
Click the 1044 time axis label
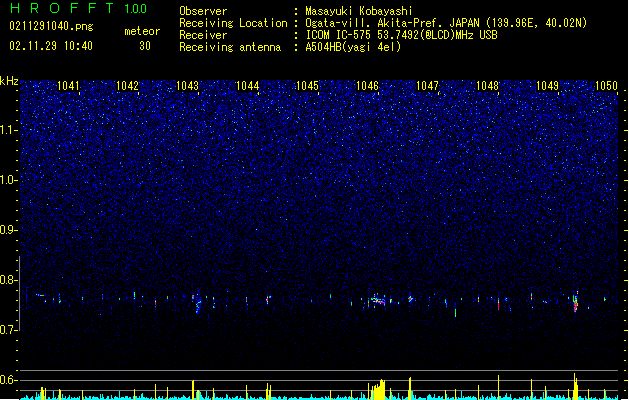(x=248, y=86)
